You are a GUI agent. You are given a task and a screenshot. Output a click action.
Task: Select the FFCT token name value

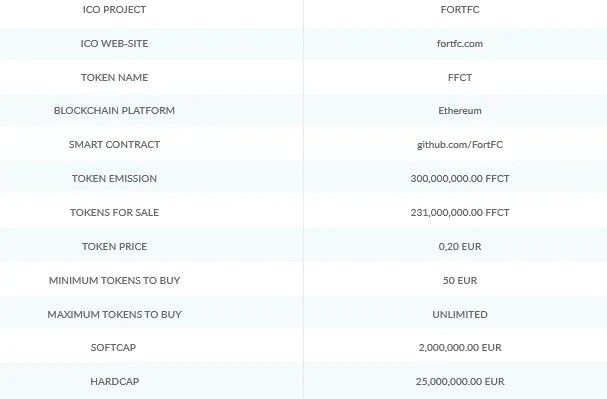click(460, 78)
